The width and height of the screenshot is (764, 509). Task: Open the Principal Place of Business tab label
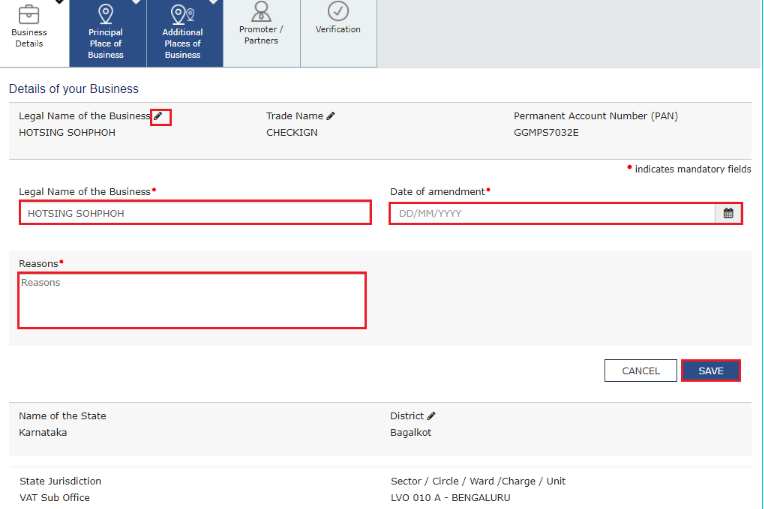pos(105,44)
